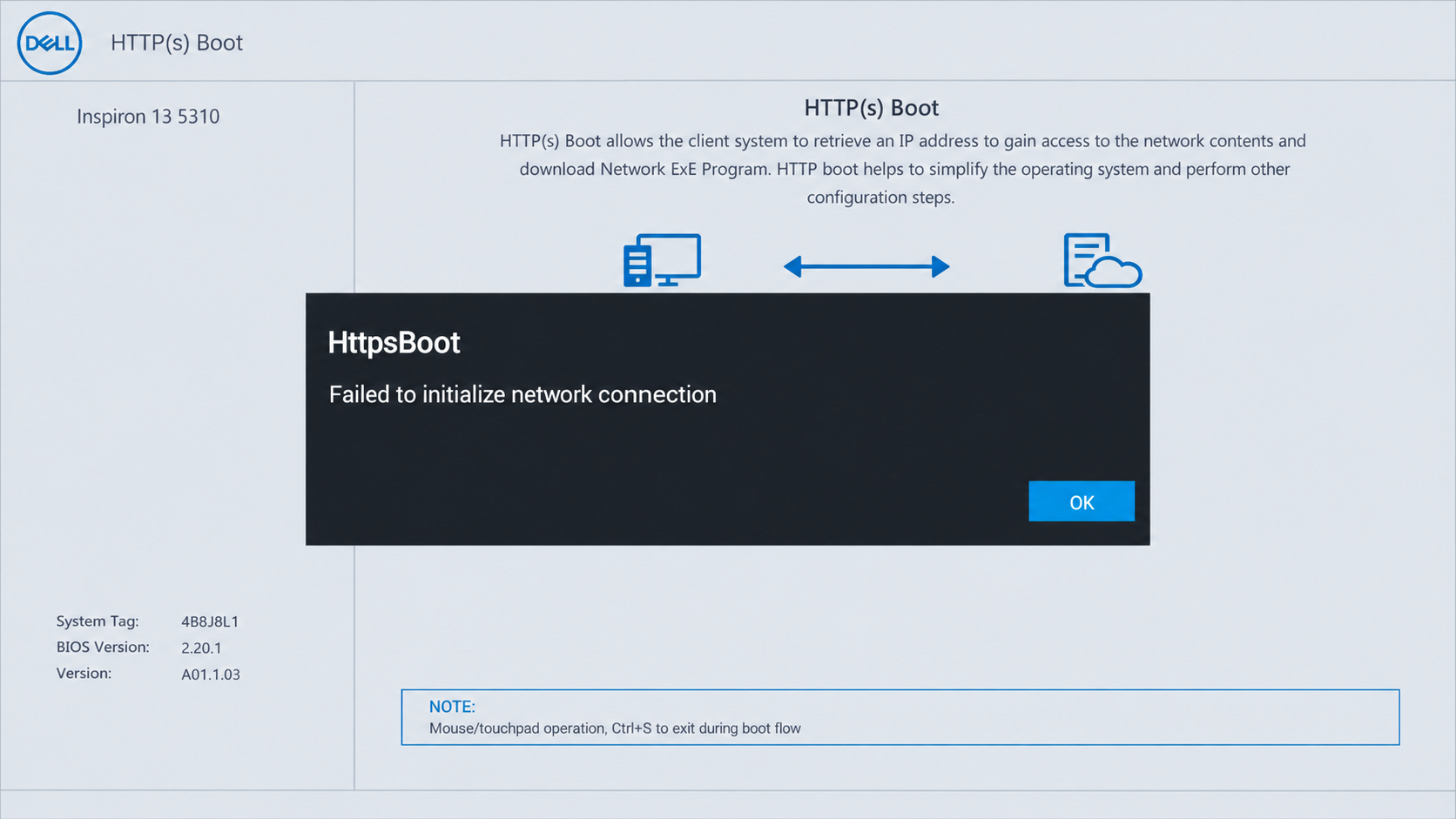The width and height of the screenshot is (1456, 819).
Task: Click the System Tag value 4B8J8L1
Action: click(x=210, y=621)
